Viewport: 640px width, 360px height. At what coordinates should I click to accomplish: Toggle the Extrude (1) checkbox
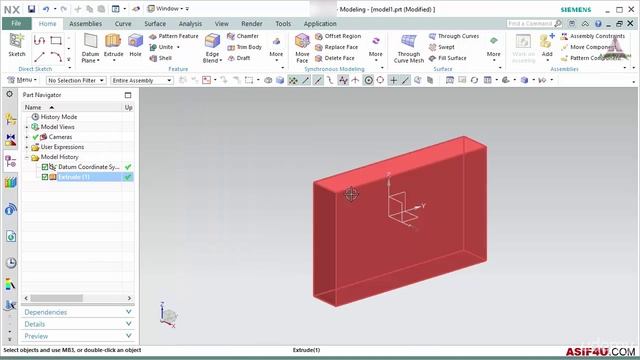click(45, 177)
